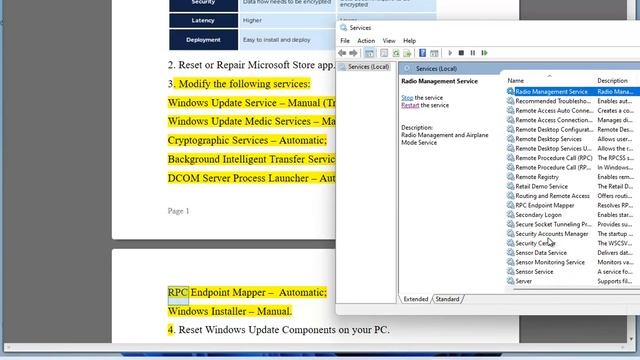Toggle Show/Hide Action Pane toolbar icon

click(x=434, y=53)
